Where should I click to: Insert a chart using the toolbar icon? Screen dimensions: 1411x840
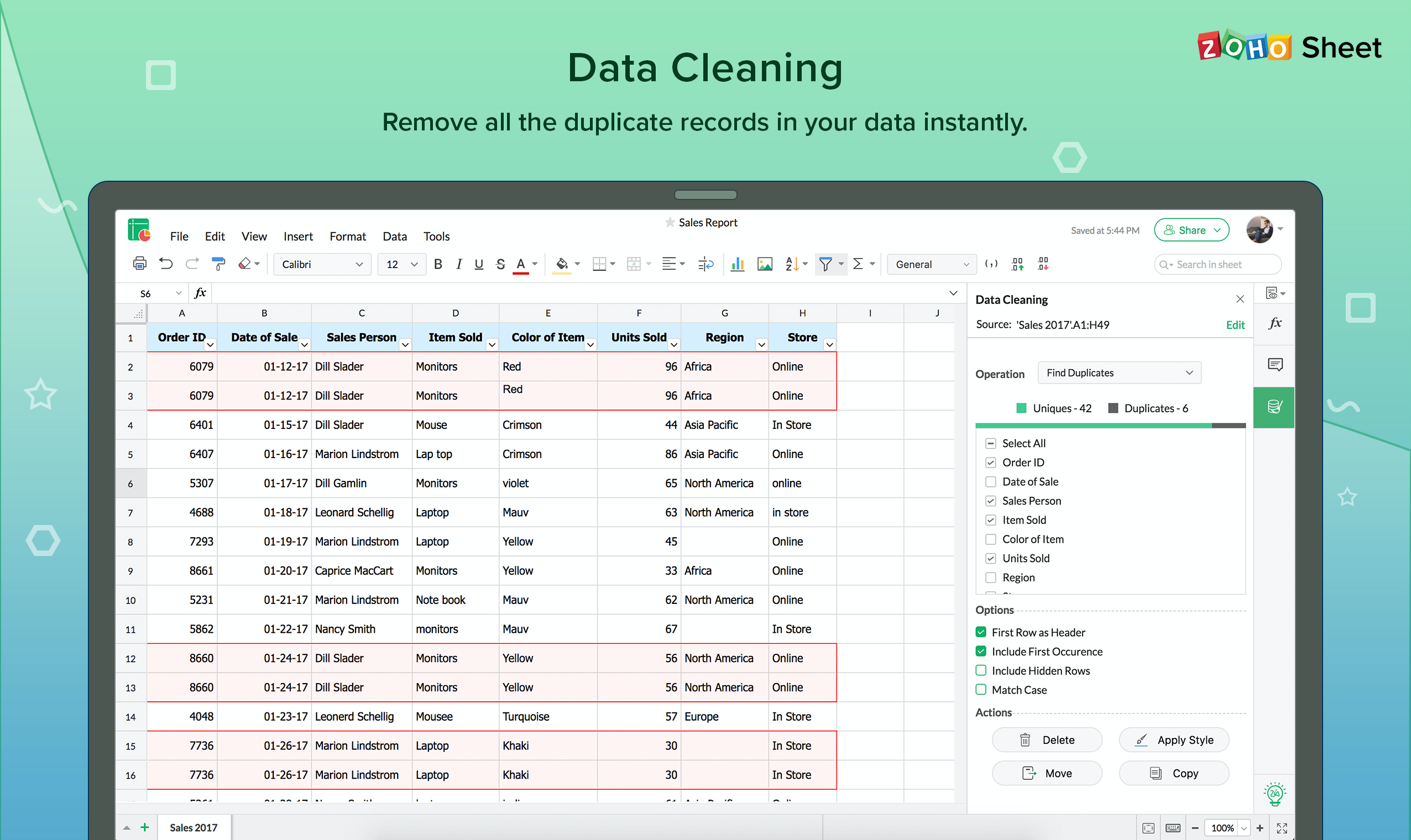737,264
